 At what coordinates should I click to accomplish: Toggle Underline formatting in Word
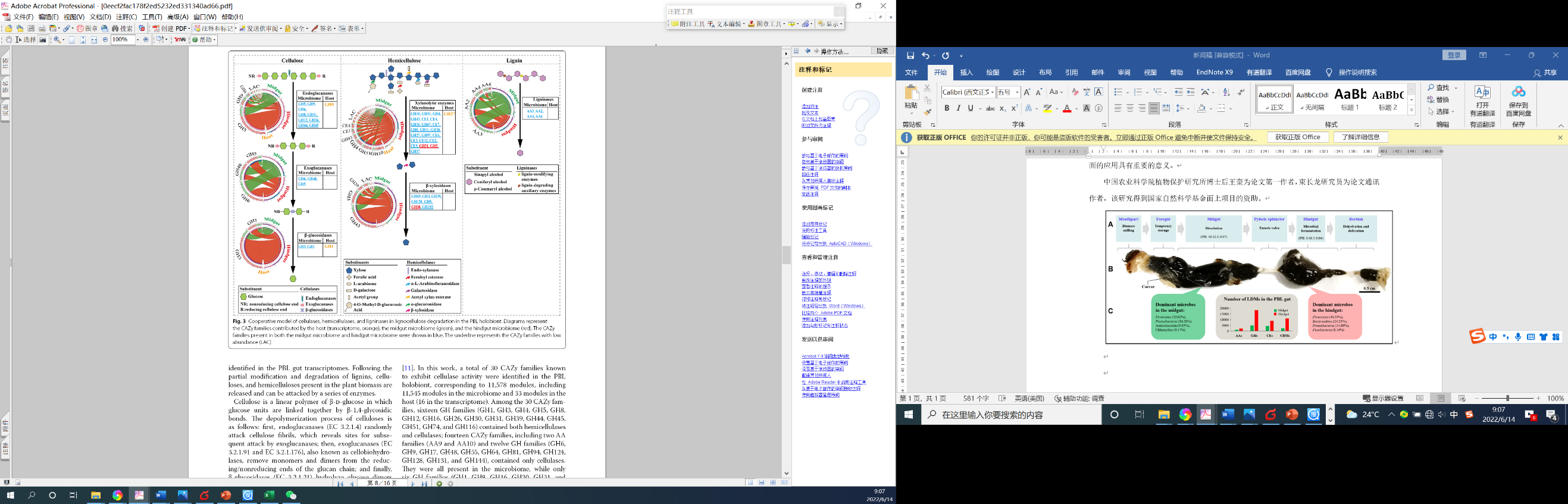pos(971,108)
